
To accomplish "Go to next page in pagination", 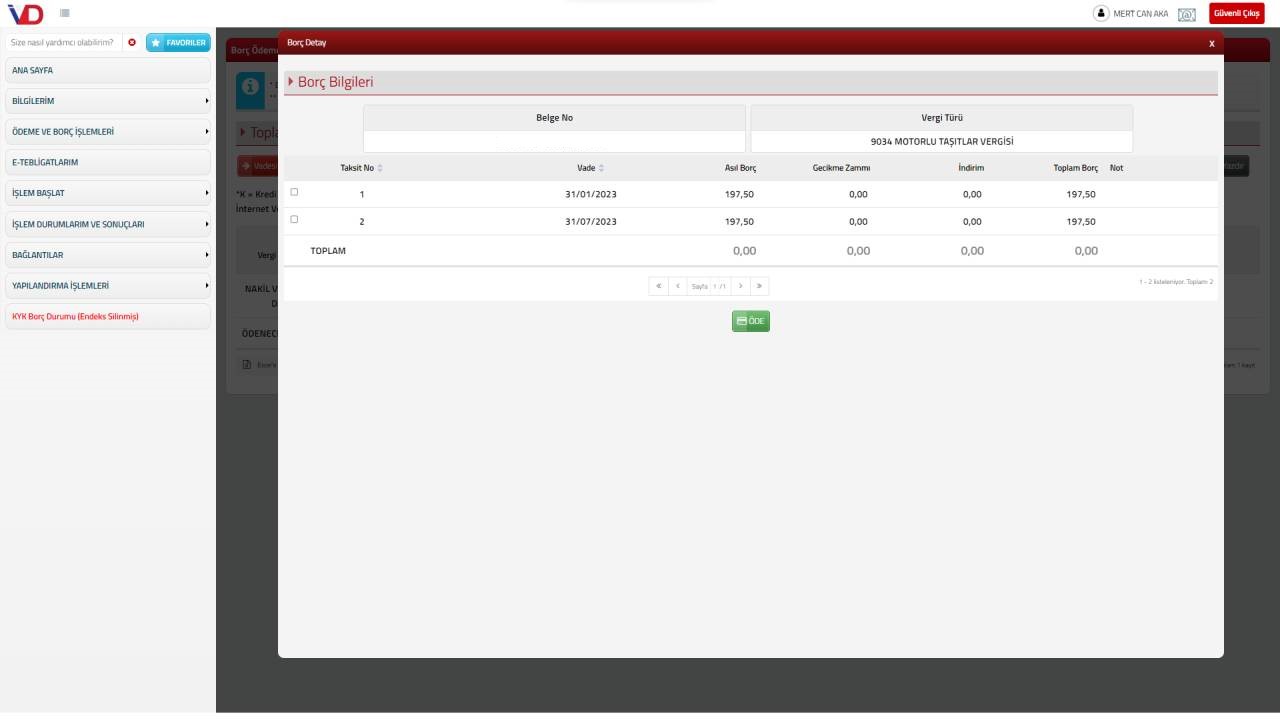I will click(740, 286).
